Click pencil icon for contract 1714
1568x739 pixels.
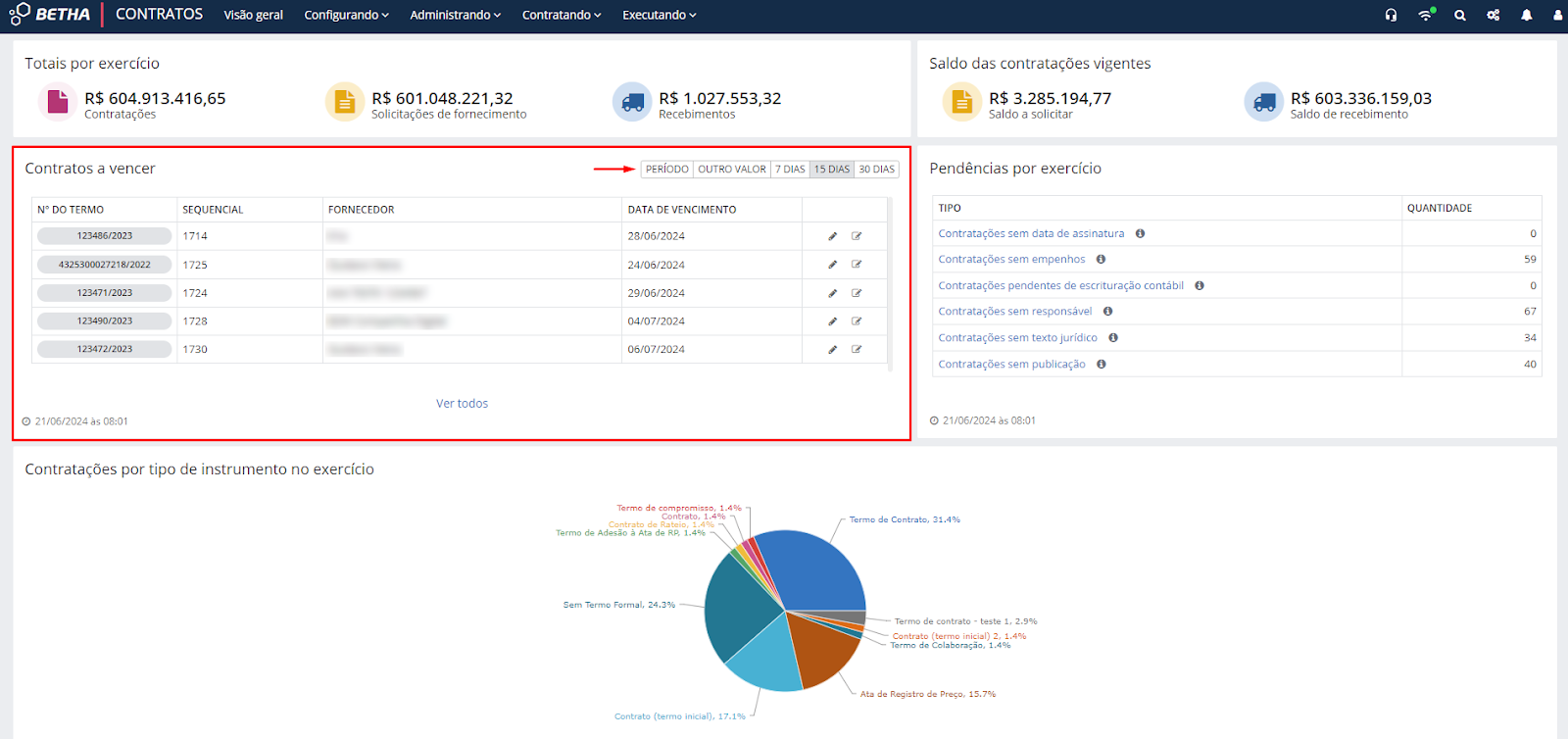[832, 236]
